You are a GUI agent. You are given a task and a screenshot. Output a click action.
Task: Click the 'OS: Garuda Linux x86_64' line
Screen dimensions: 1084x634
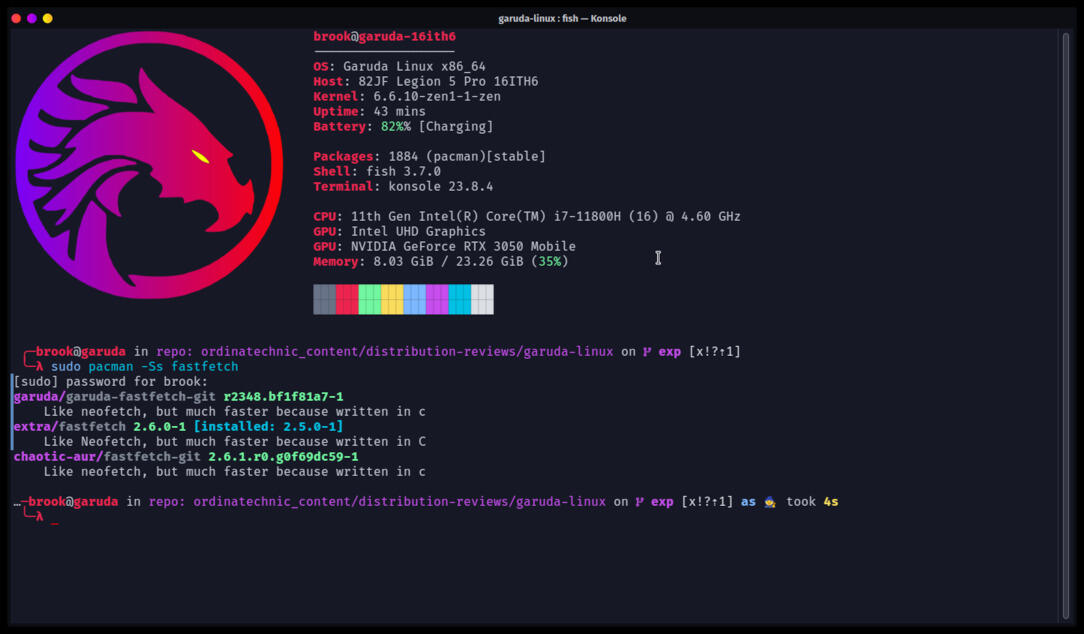pyautogui.click(x=400, y=66)
